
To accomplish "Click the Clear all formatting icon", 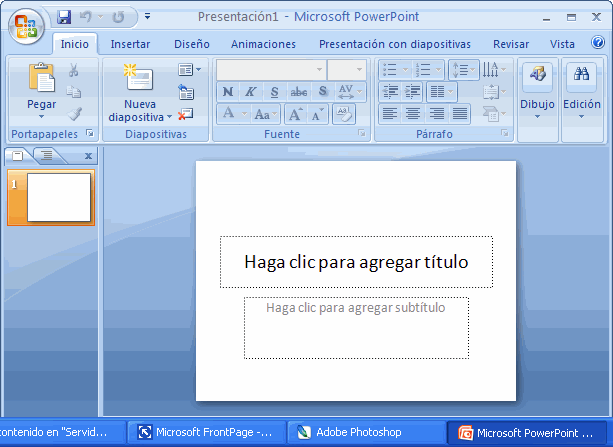I will pyautogui.click(x=344, y=114).
